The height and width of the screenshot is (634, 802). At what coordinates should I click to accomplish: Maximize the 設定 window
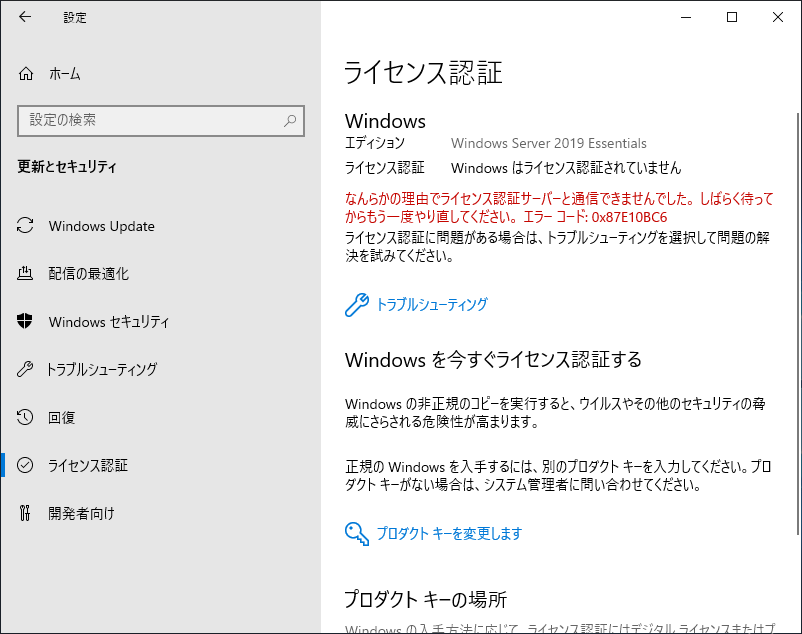tap(732, 17)
